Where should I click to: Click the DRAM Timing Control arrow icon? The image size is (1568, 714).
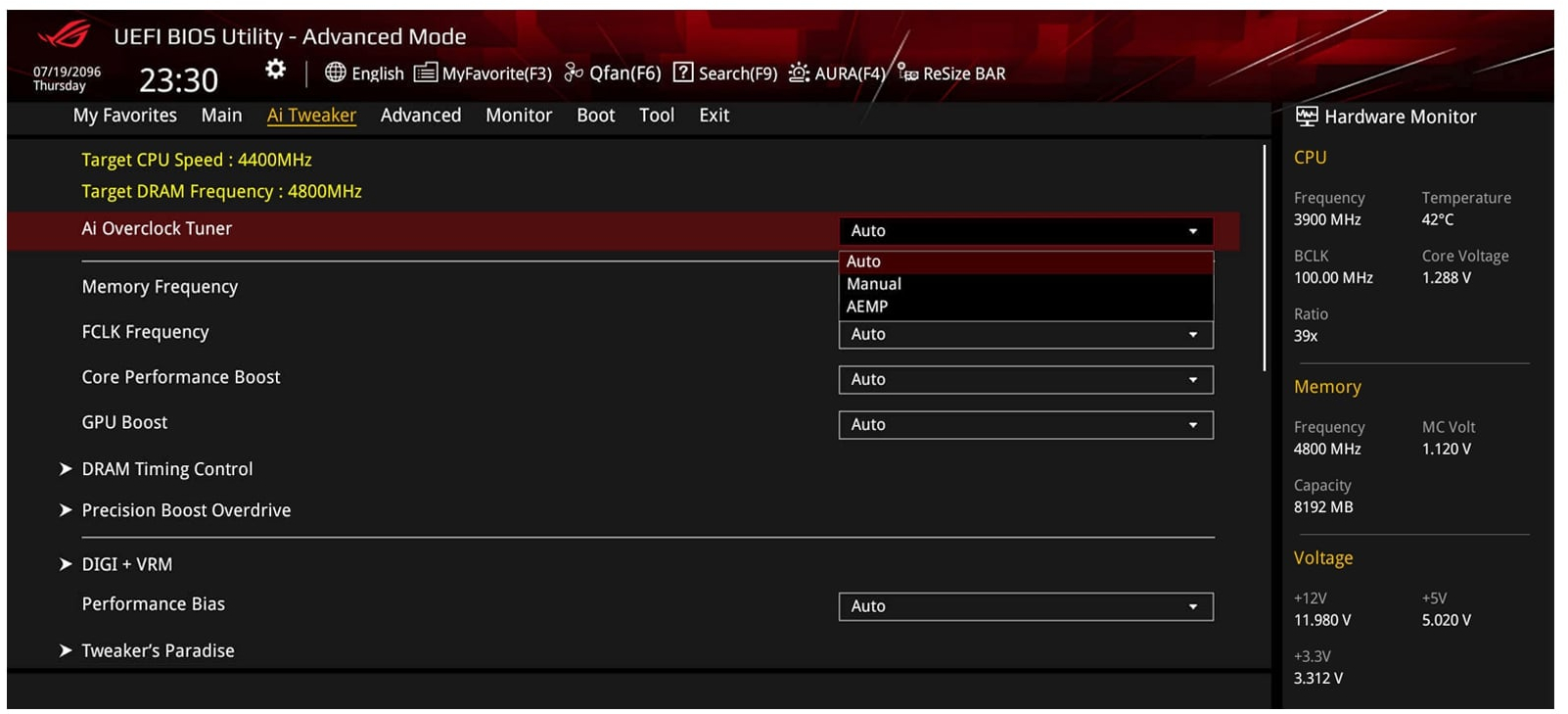pyautogui.click(x=66, y=469)
